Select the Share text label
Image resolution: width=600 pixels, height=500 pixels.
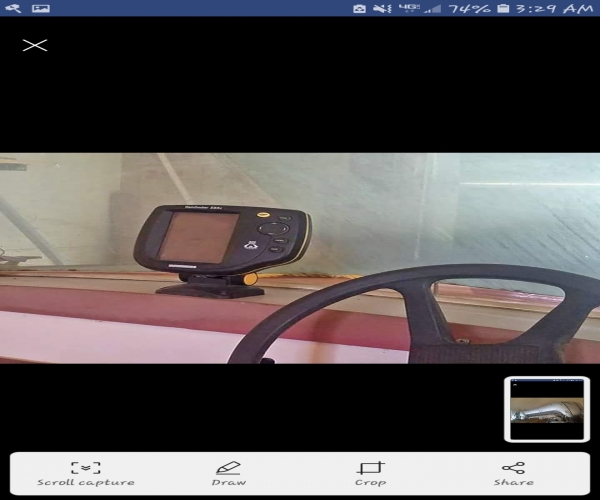coord(513,483)
